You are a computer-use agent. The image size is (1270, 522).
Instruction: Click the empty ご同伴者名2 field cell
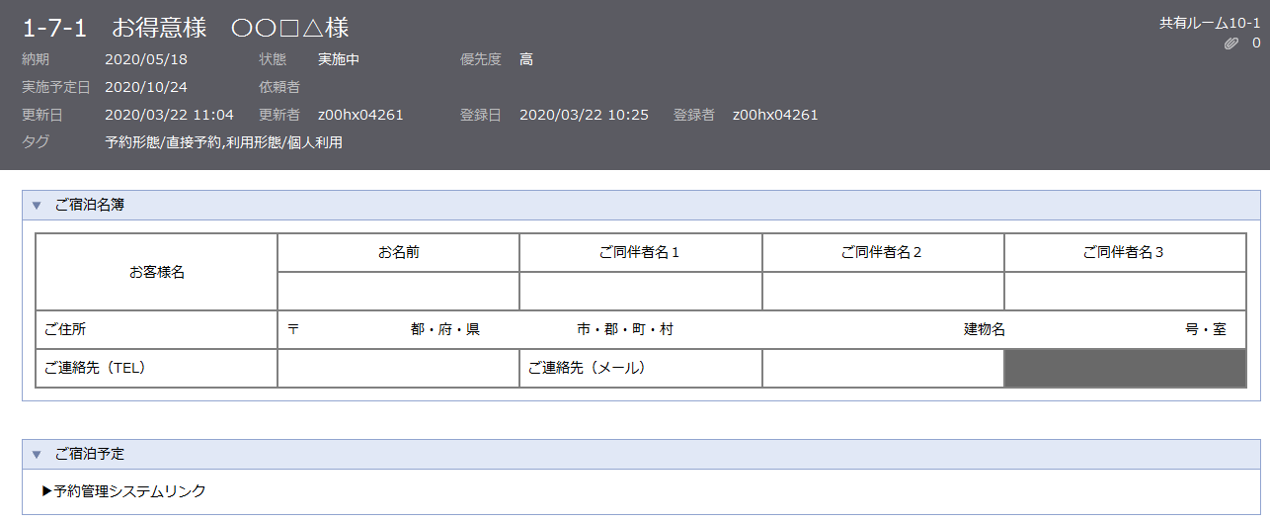tap(882, 291)
